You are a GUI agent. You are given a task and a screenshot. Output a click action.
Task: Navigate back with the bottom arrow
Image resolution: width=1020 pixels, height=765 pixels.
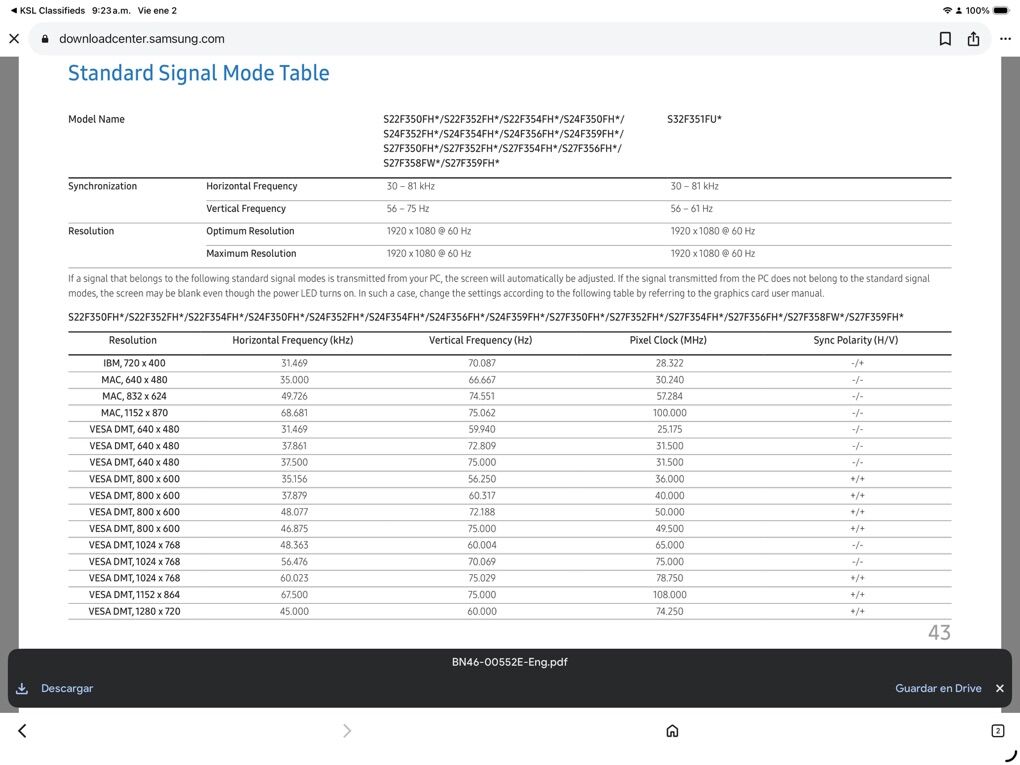point(22,731)
